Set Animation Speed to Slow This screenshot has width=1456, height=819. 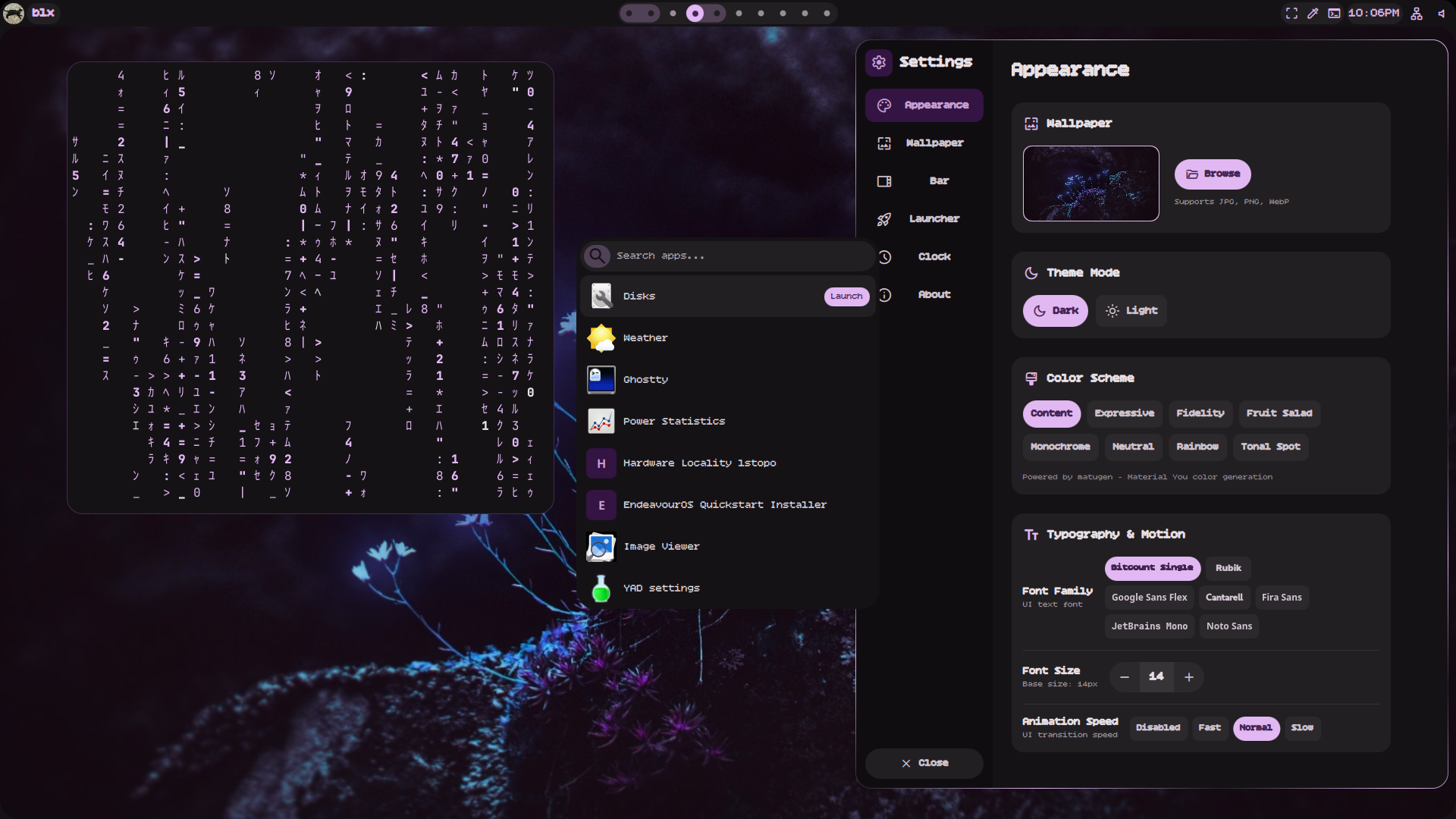click(x=1301, y=728)
